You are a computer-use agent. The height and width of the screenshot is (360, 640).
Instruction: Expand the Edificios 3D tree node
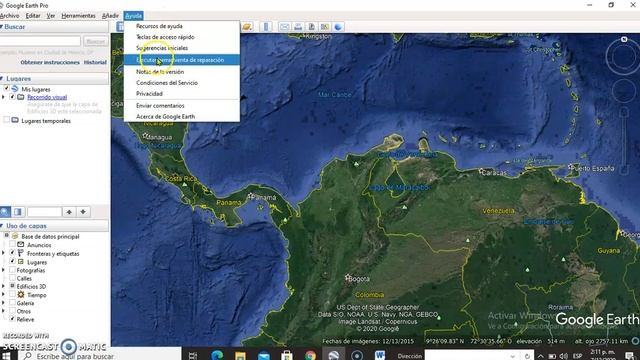coord(4,286)
